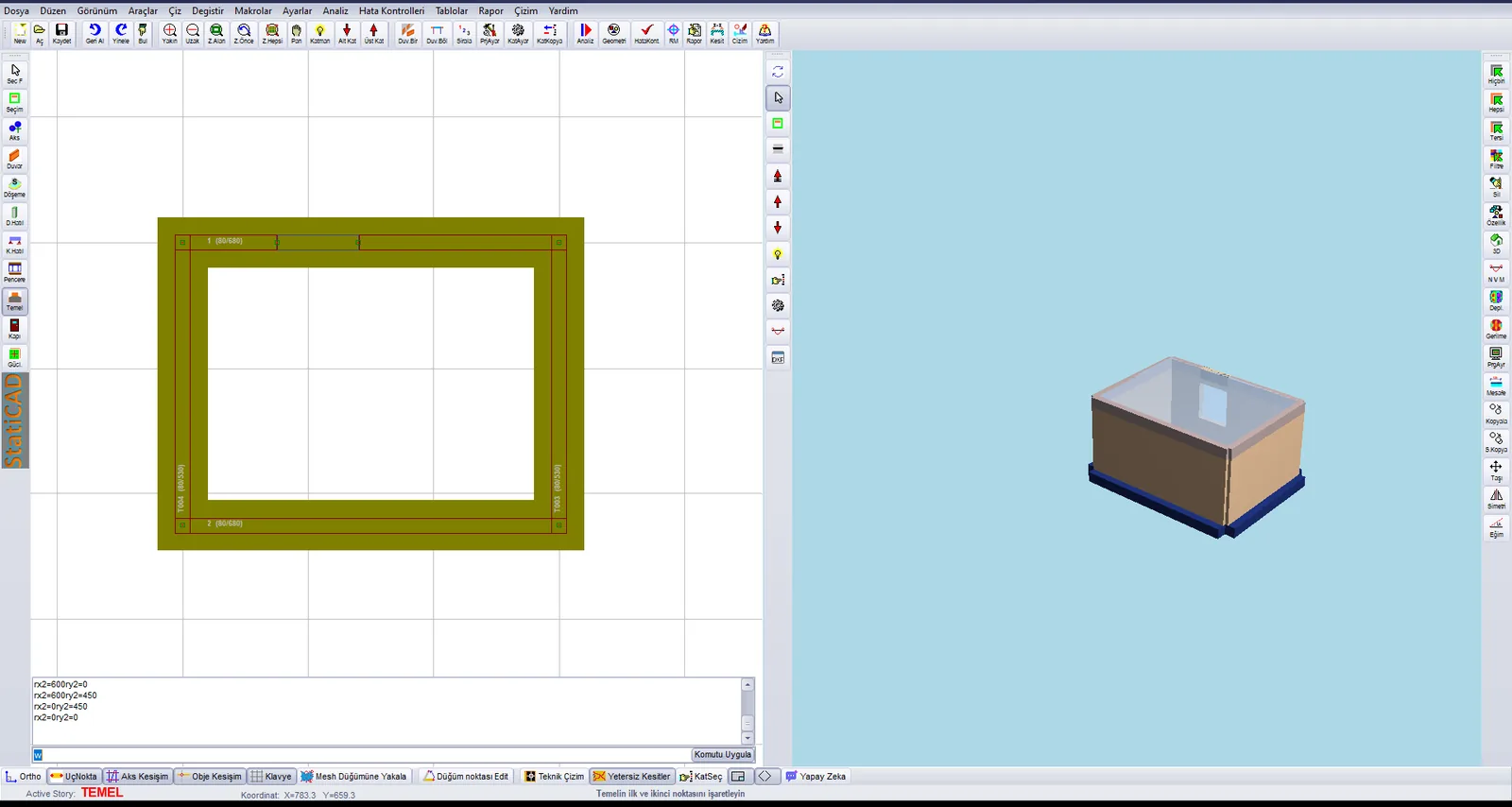Image resolution: width=1512 pixels, height=807 pixels.
Task: Toggle Klavye input mode
Action: pos(271,776)
